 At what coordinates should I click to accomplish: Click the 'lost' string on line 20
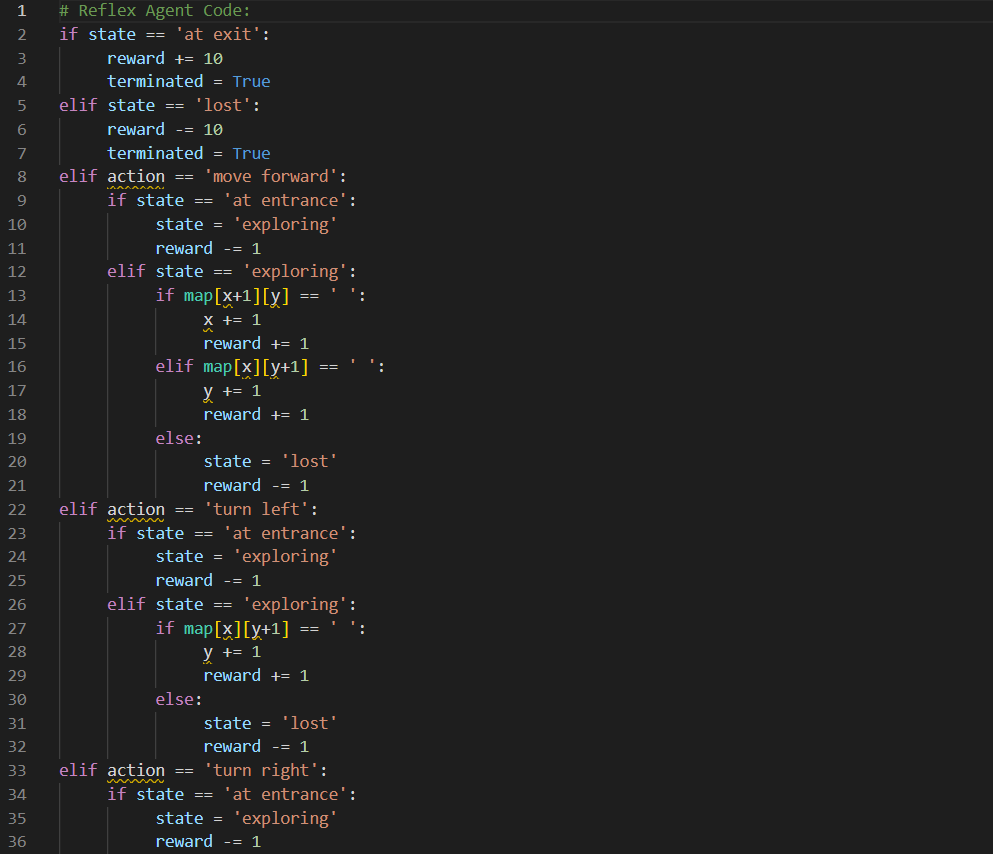310,461
